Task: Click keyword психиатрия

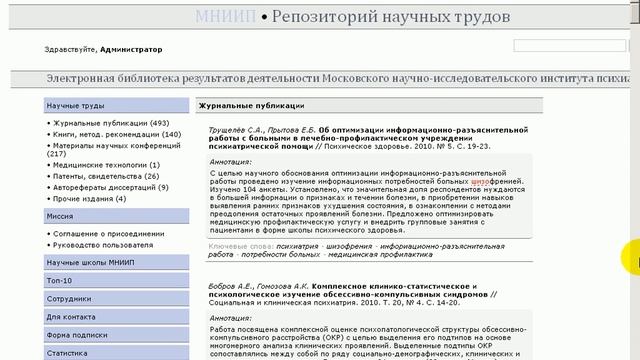Action: (297, 246)
